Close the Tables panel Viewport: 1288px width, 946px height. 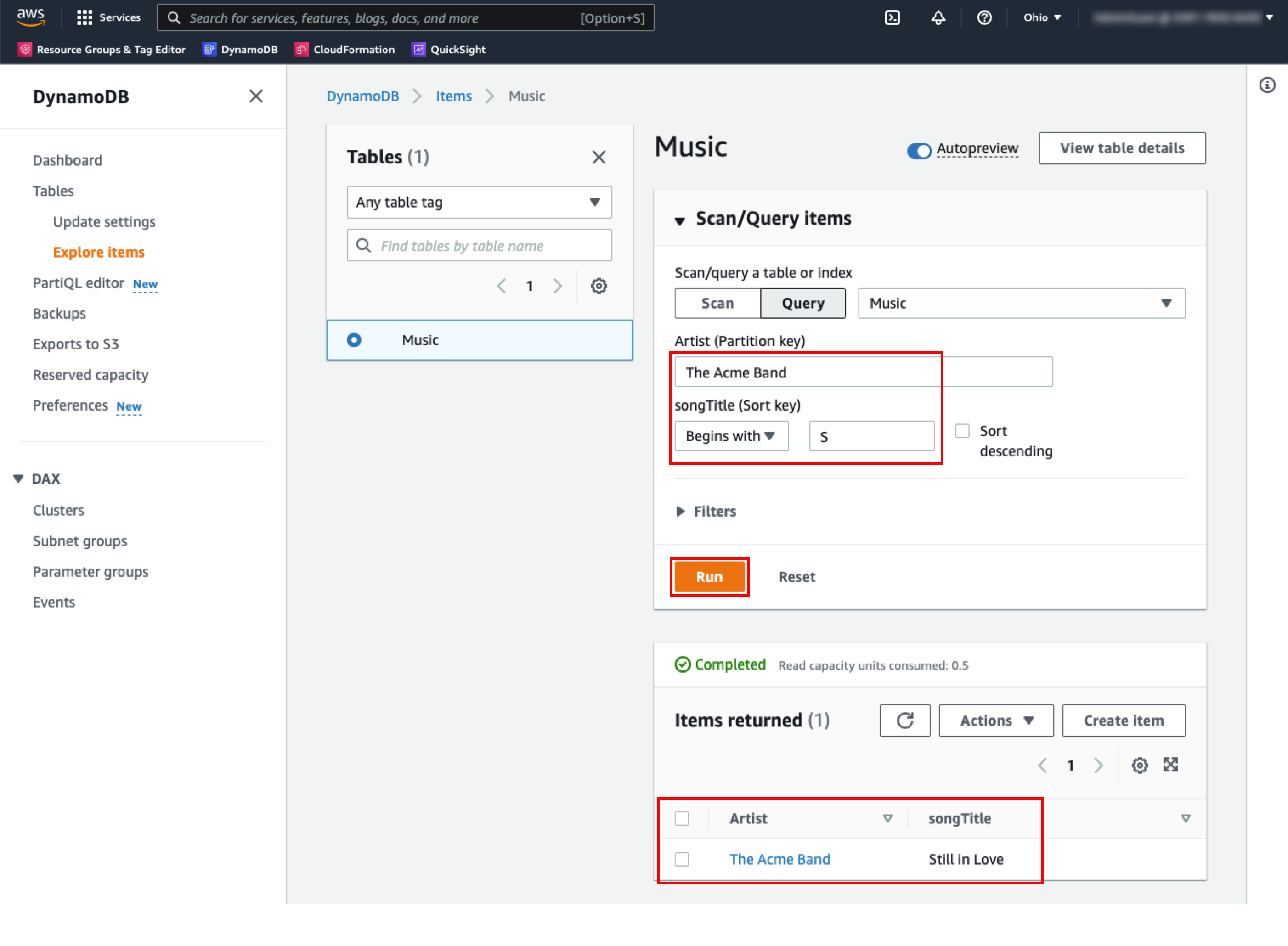(x=599, y=157)
